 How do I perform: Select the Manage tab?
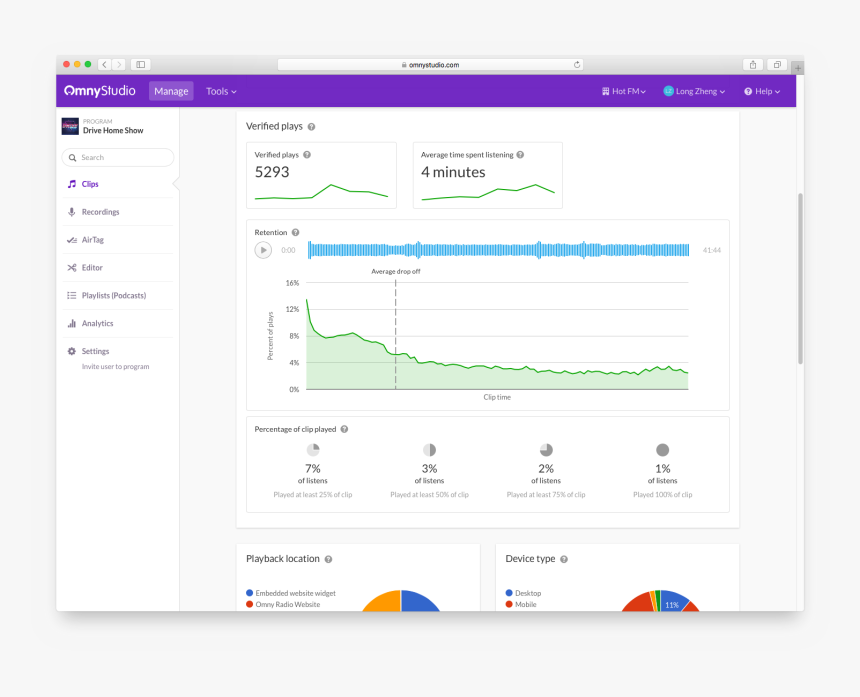pos(171,92)
